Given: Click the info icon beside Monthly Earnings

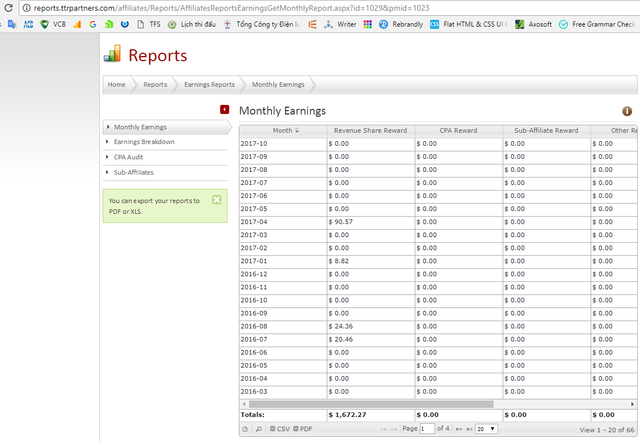Looking at the screenshot, I should pyautogui.click(x=627, y=112).
